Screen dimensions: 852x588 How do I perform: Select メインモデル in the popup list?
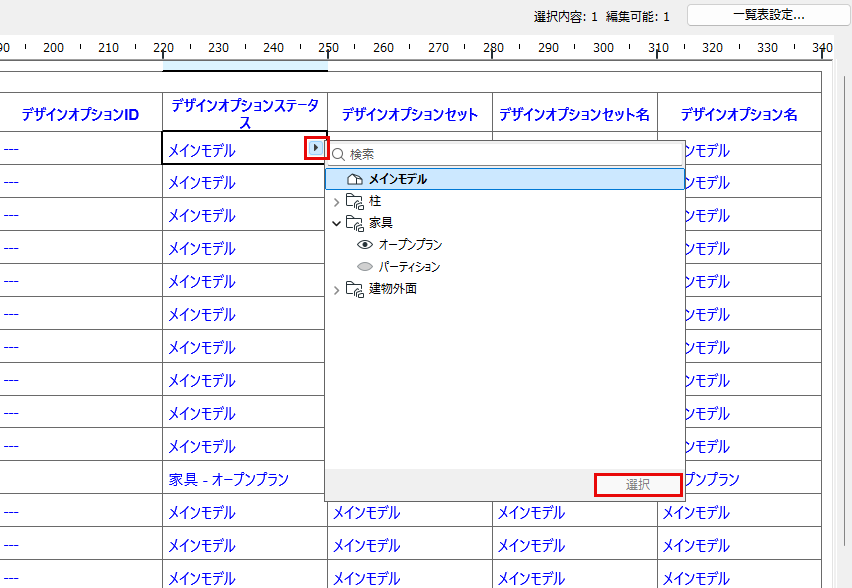point(505,179)
